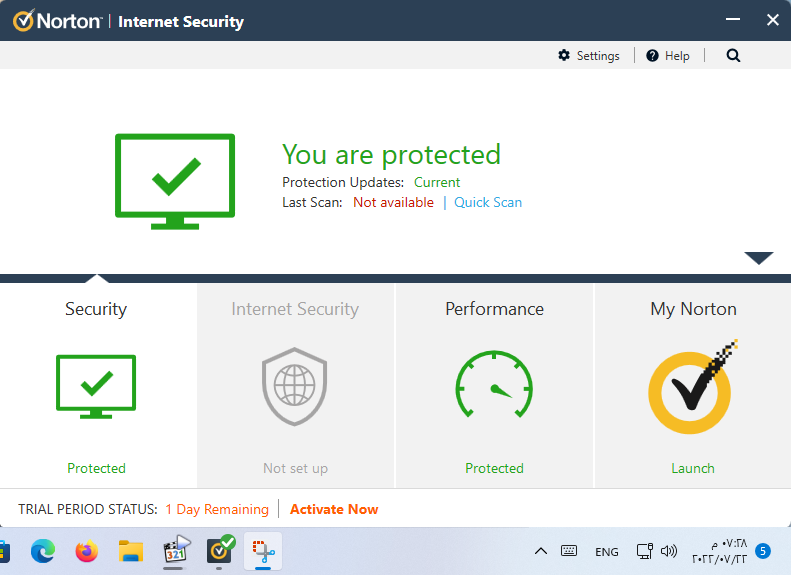Open the Security tab heading
The width and height of the screenshot is (791, 575).
tap(96, 309)
